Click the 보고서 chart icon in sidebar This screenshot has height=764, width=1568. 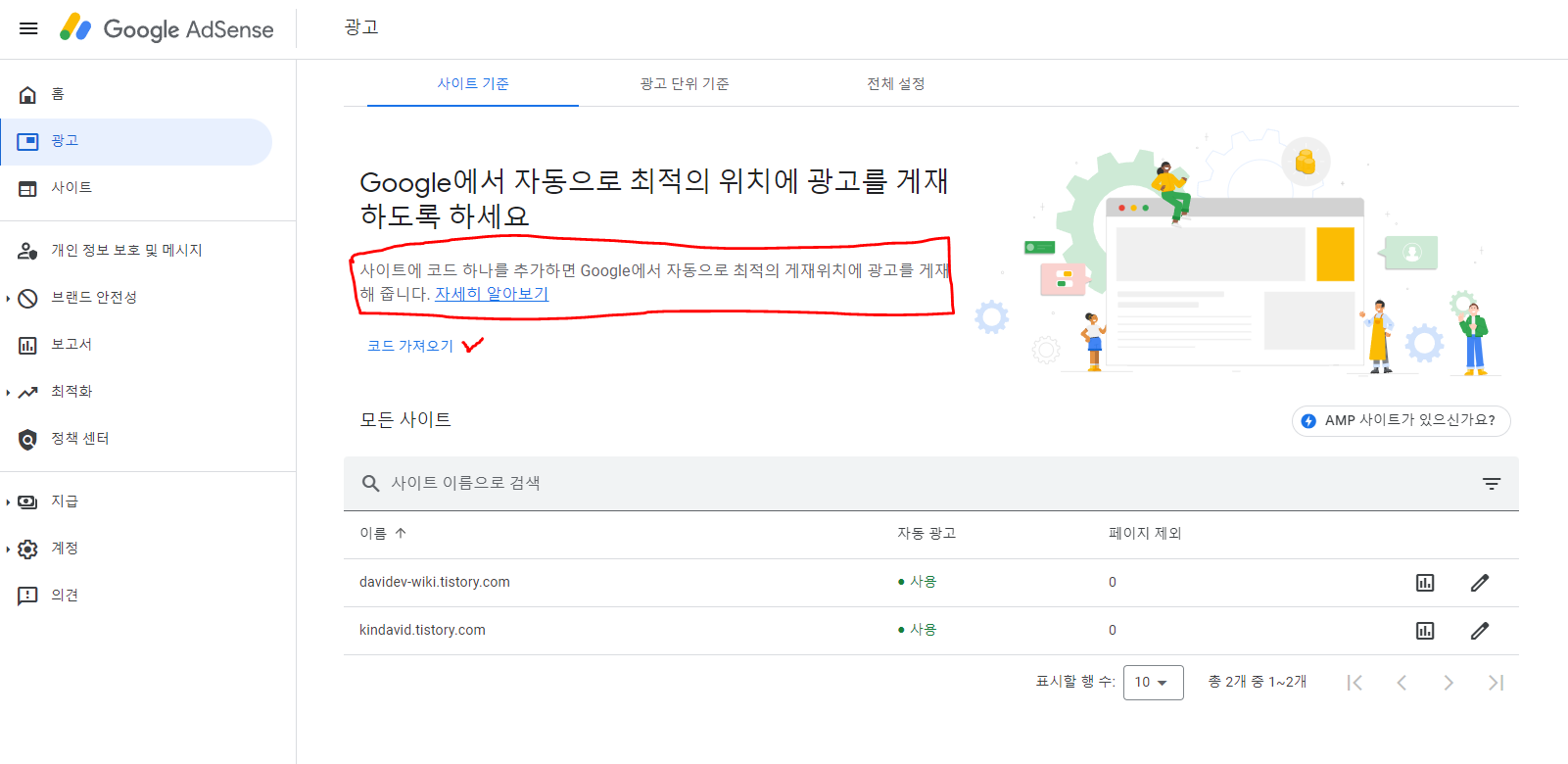point(27,345)
